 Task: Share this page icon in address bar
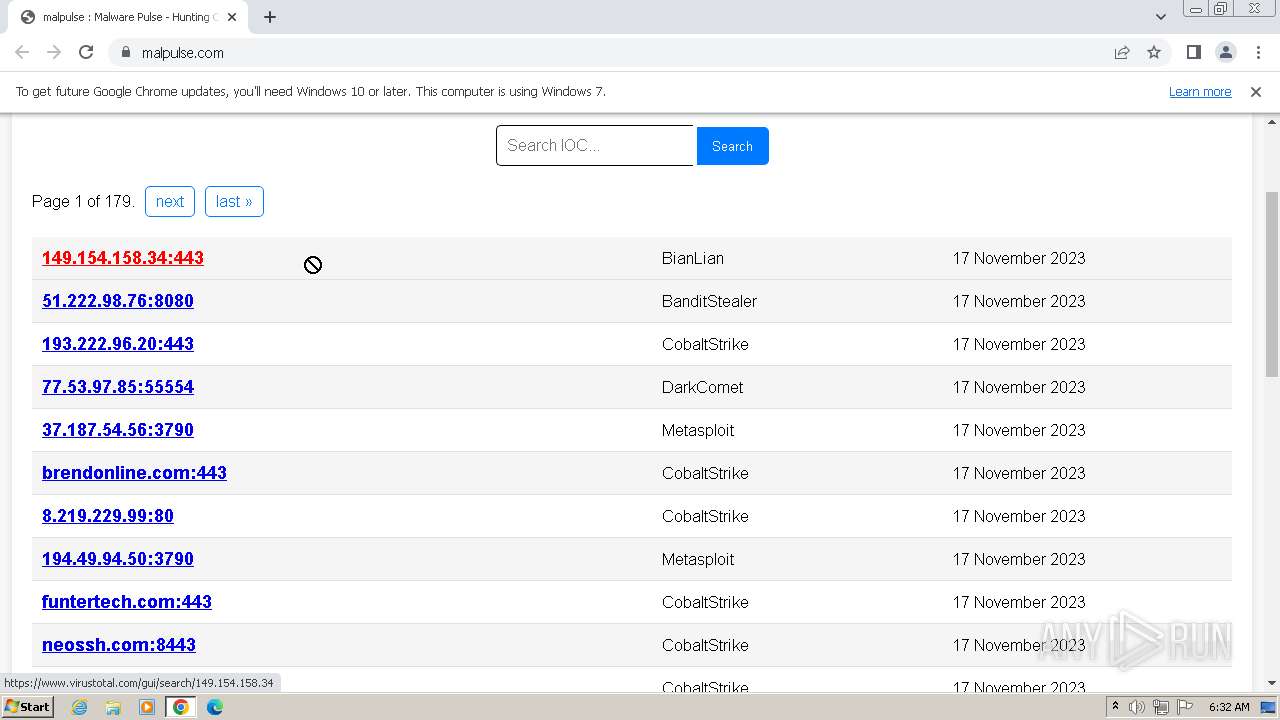point(1122,52)
